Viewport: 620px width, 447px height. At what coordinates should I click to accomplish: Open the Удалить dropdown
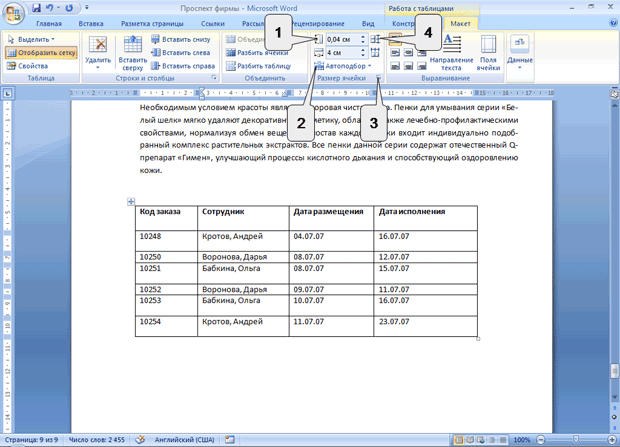98,53
